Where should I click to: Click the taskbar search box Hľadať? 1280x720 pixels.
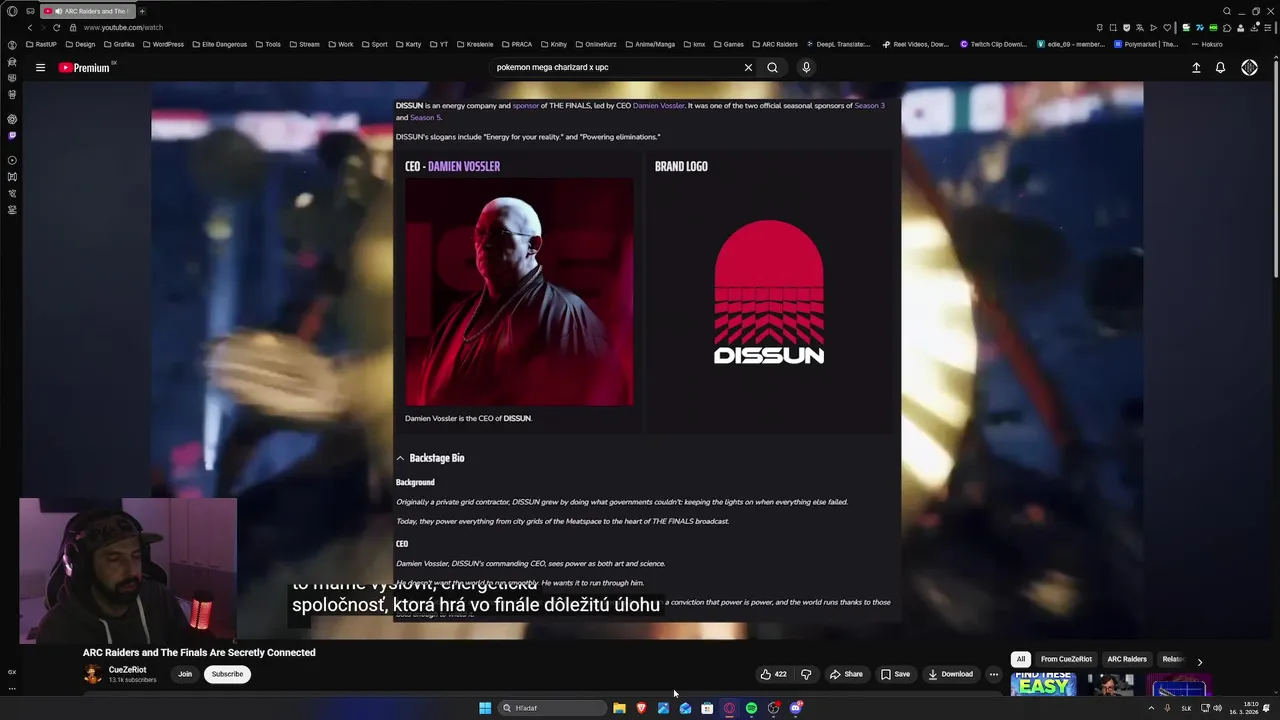point(553,708)
